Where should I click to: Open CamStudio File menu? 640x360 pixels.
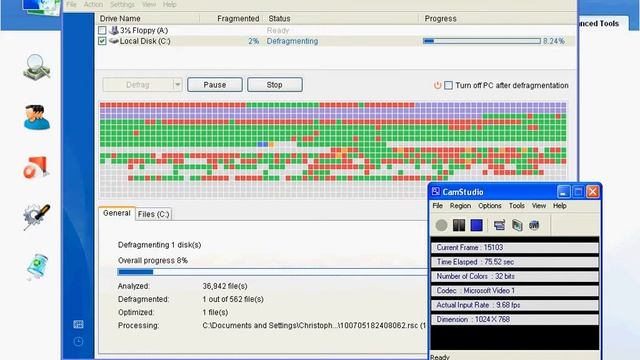click(438, 206)
